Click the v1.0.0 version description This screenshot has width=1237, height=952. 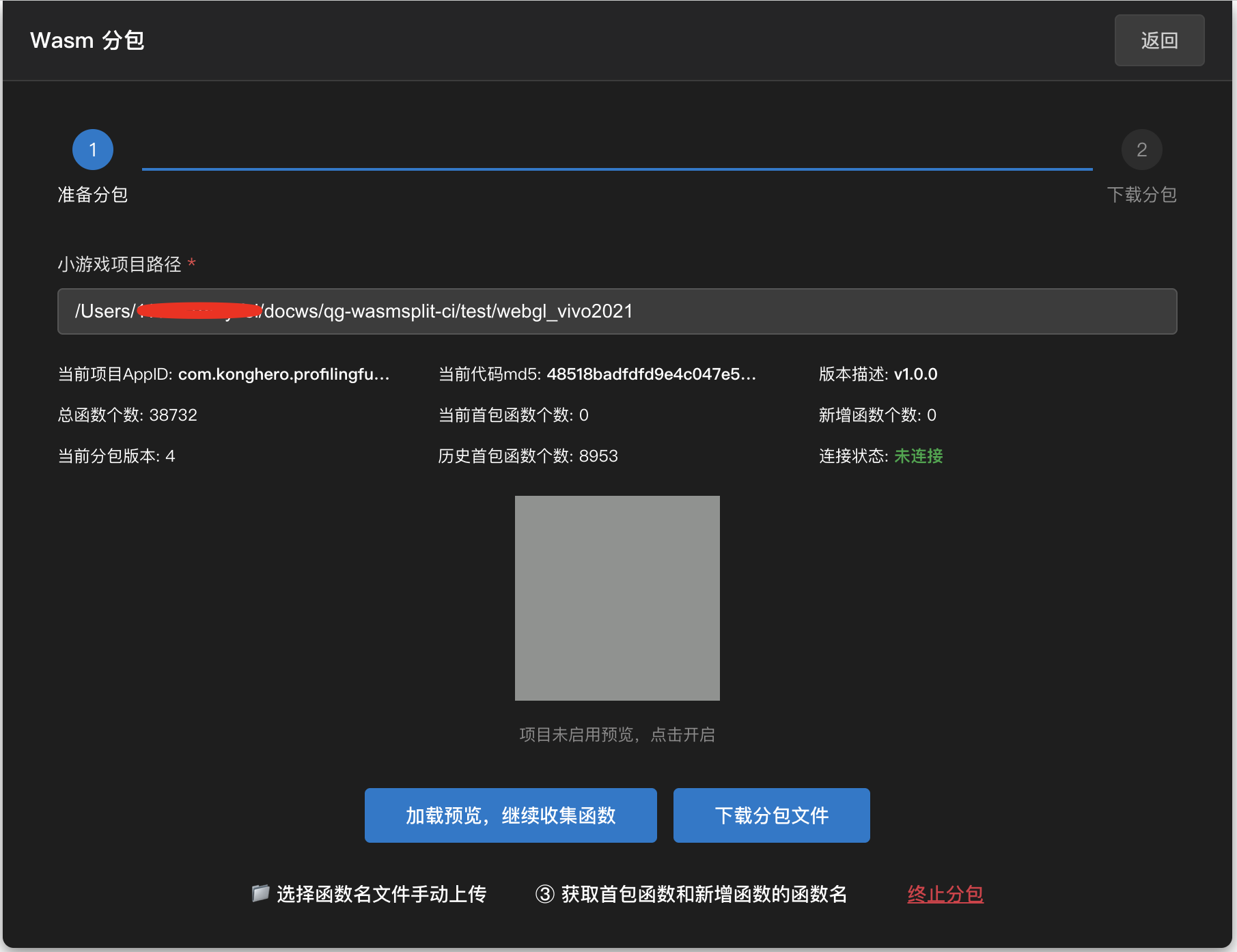click(x=915, y=374)
